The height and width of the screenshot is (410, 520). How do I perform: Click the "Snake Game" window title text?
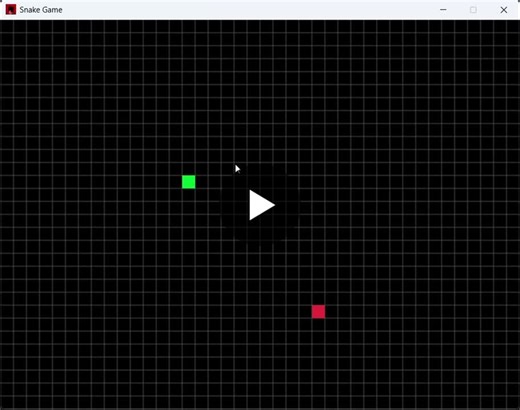41,10
